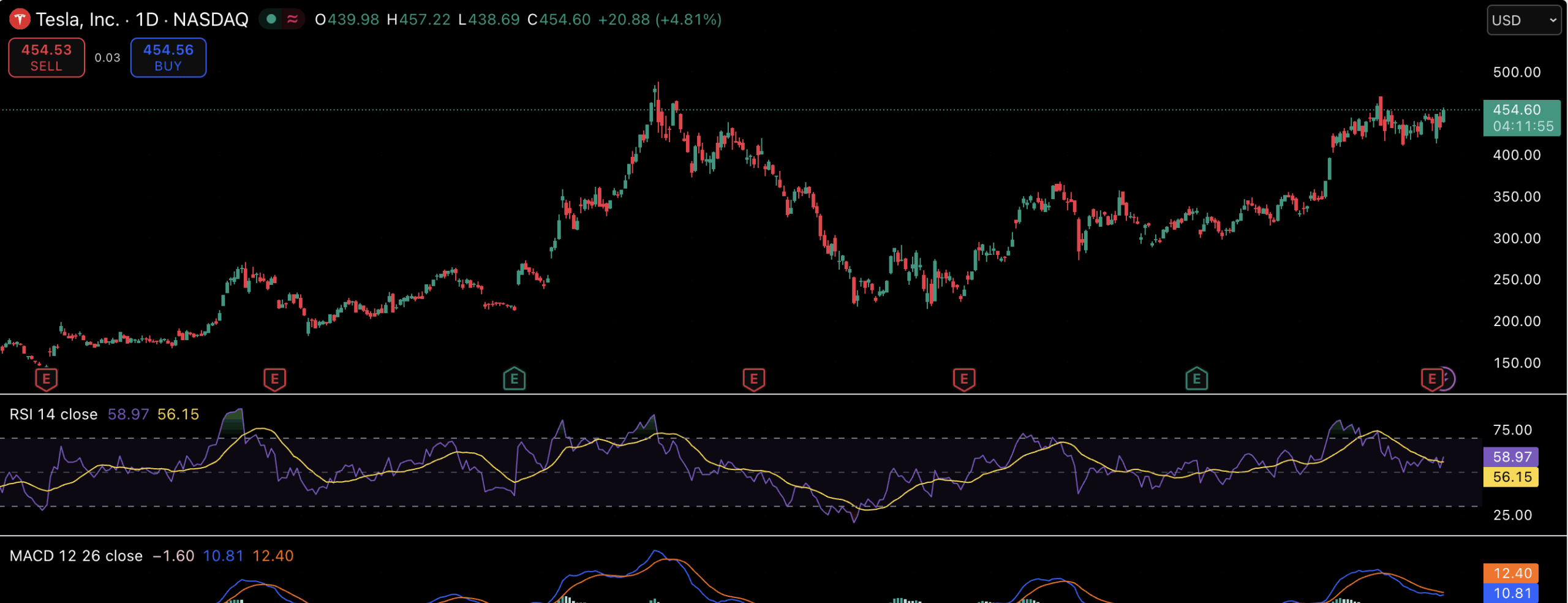Click the open value 439.98
This screenshot has height=603, width=1568.
[353, 20]
